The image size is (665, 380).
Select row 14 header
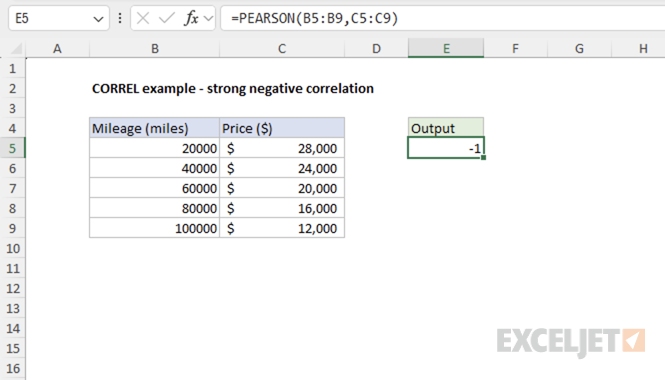12,328
